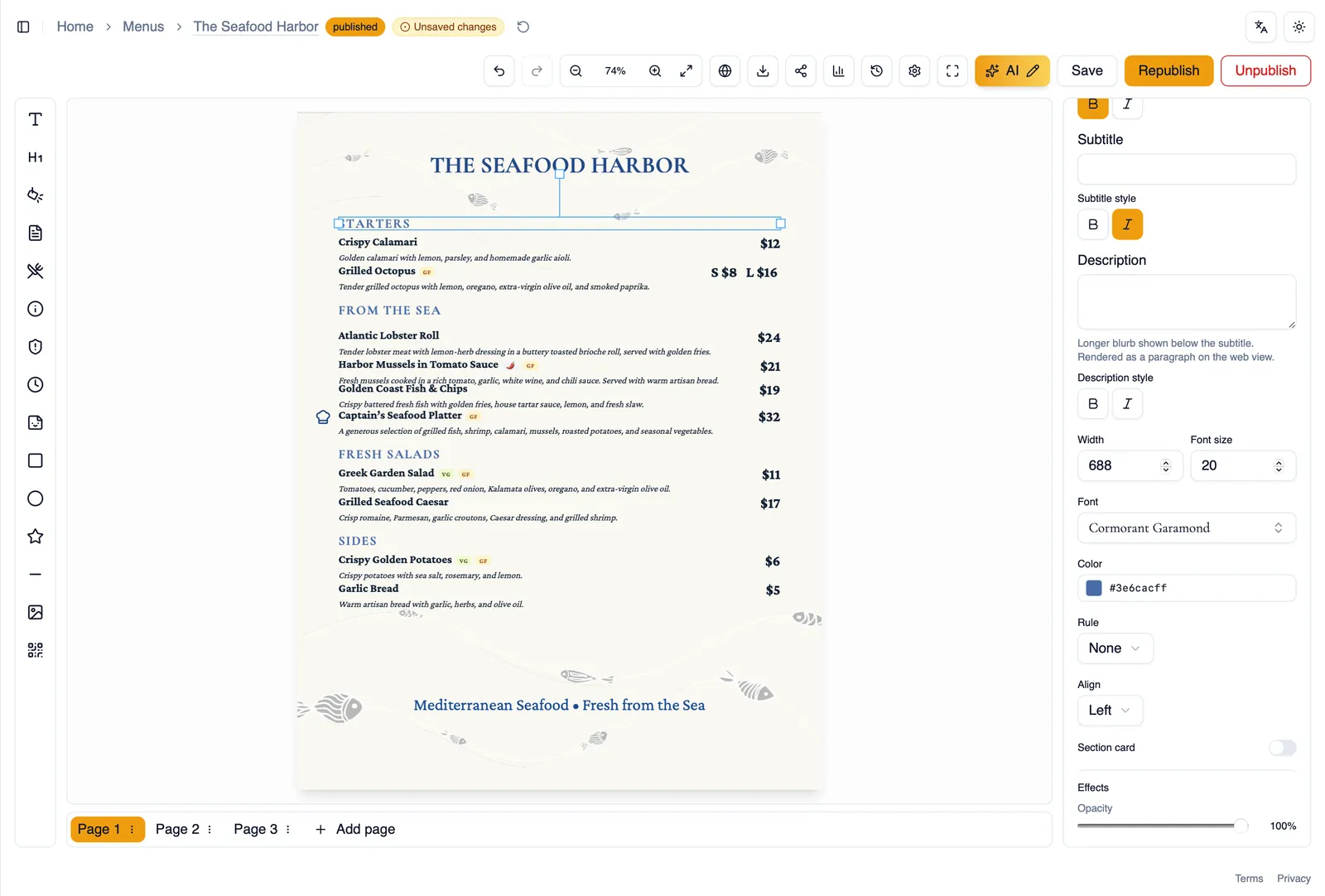Click the undo arrow in toolbar
This screenshot has width=1325, height=896.
coord(499,71)
